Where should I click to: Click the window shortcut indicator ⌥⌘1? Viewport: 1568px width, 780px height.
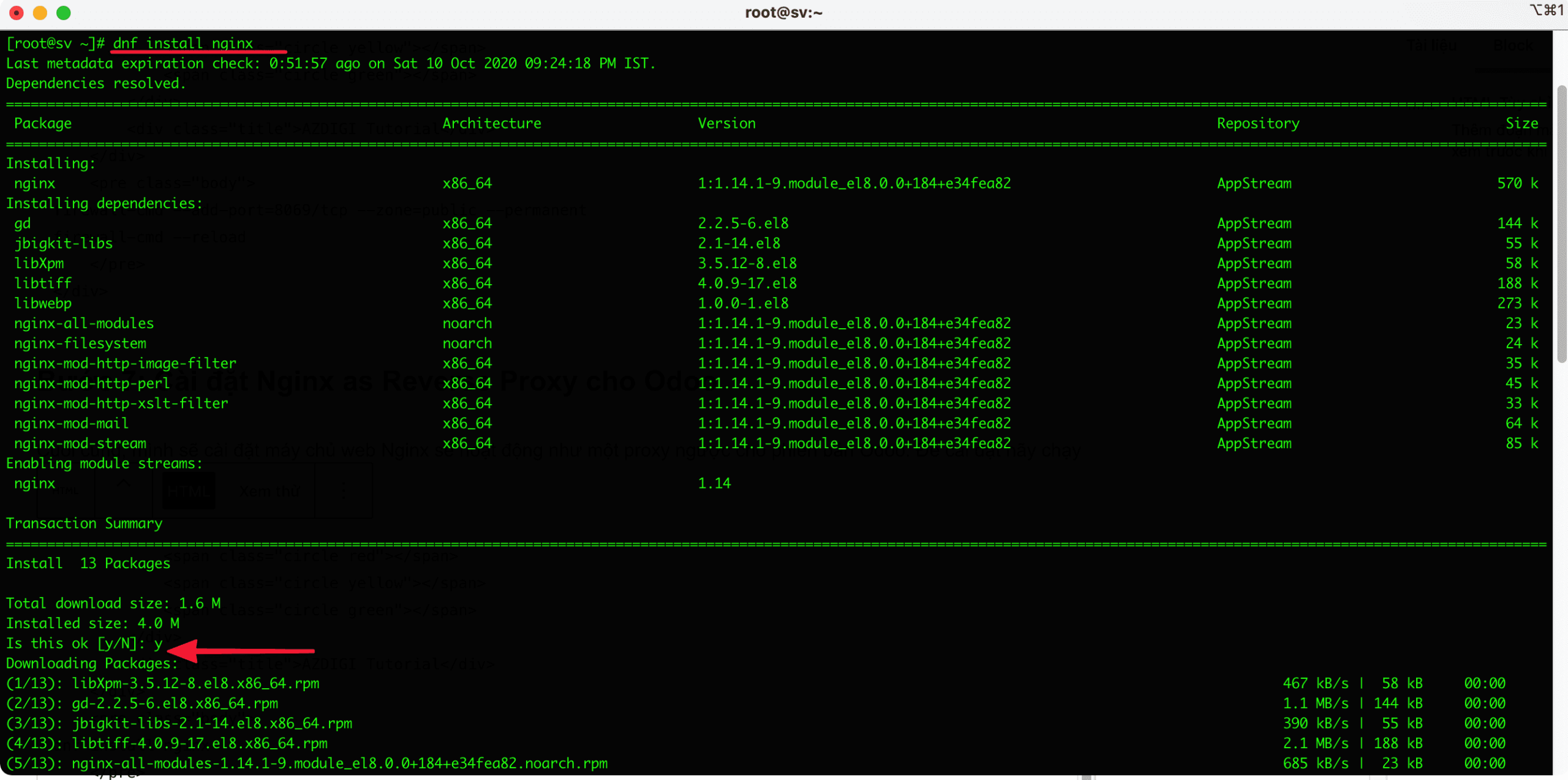(1546, 10)
